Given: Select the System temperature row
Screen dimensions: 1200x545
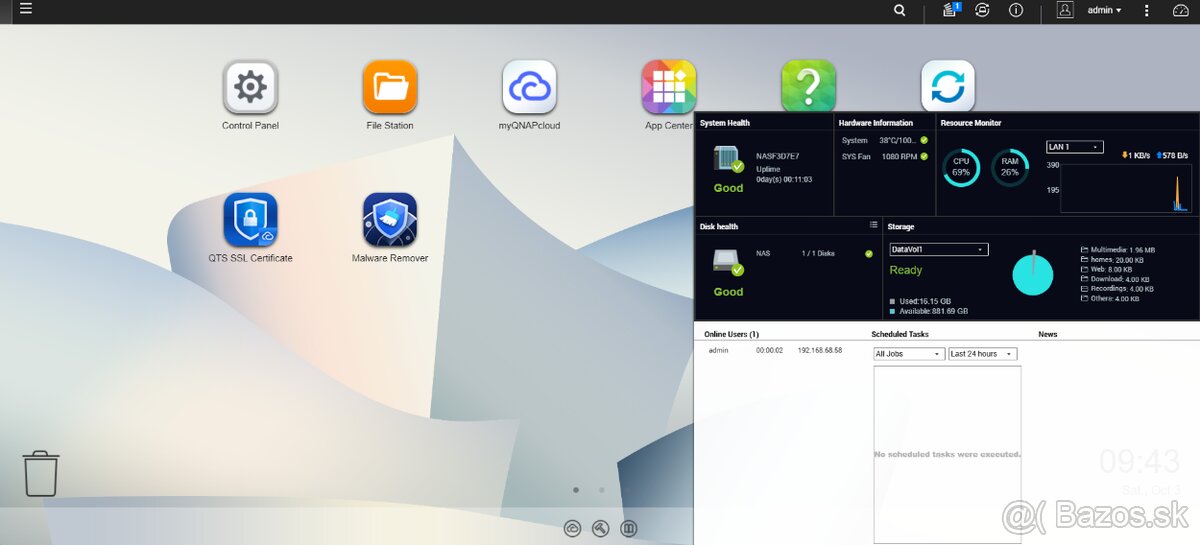Looking at the screenshot, I should tap(885, 141).
